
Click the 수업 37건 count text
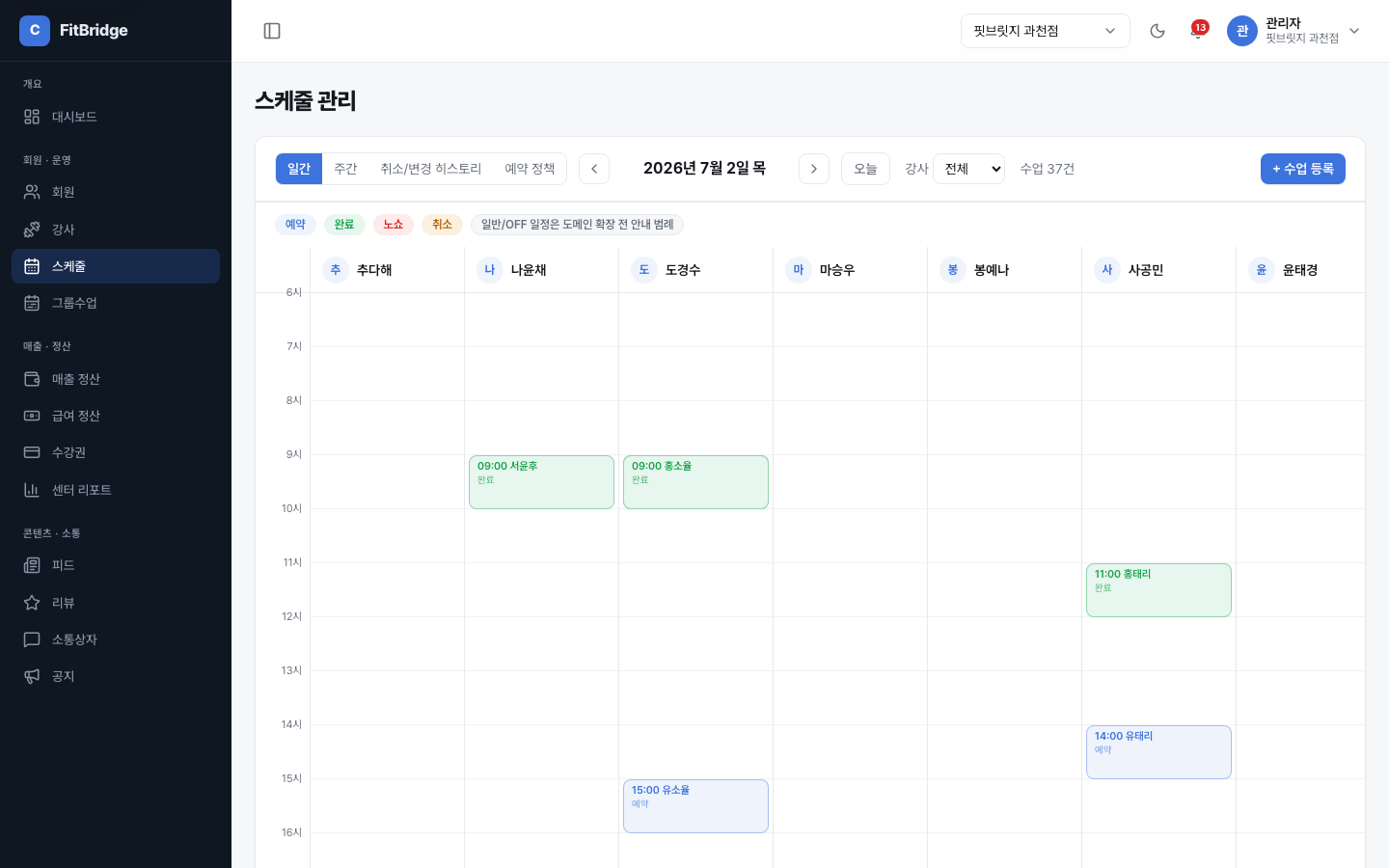pyautogui.click(x=1047, y=169)
